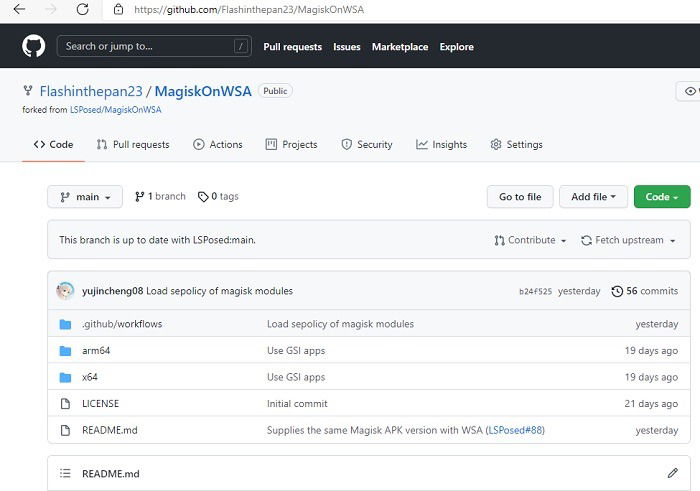Open the MagiskOnWSA repository link
This screenshot has width=700, height=491.
click(x=203, y=91)
